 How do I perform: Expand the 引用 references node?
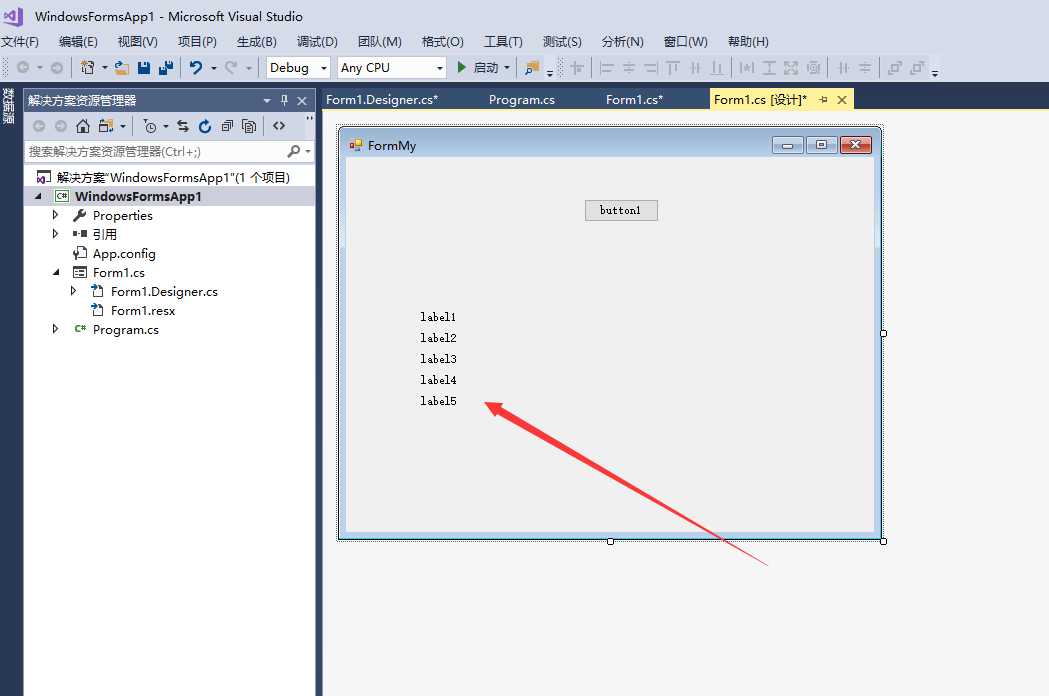tap(56, 234)
